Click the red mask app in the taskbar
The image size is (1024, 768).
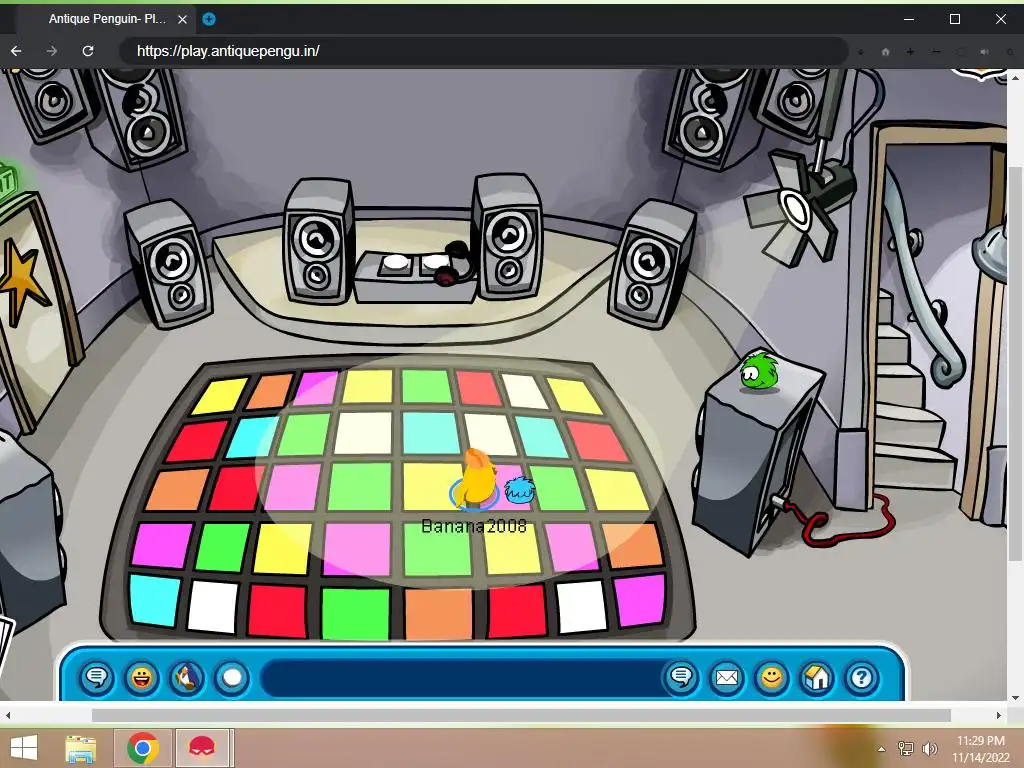202,748
